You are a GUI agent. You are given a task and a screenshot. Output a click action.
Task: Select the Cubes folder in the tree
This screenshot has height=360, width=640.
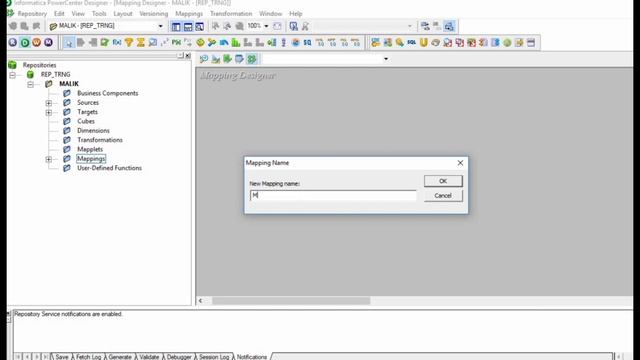click(86, 121)
